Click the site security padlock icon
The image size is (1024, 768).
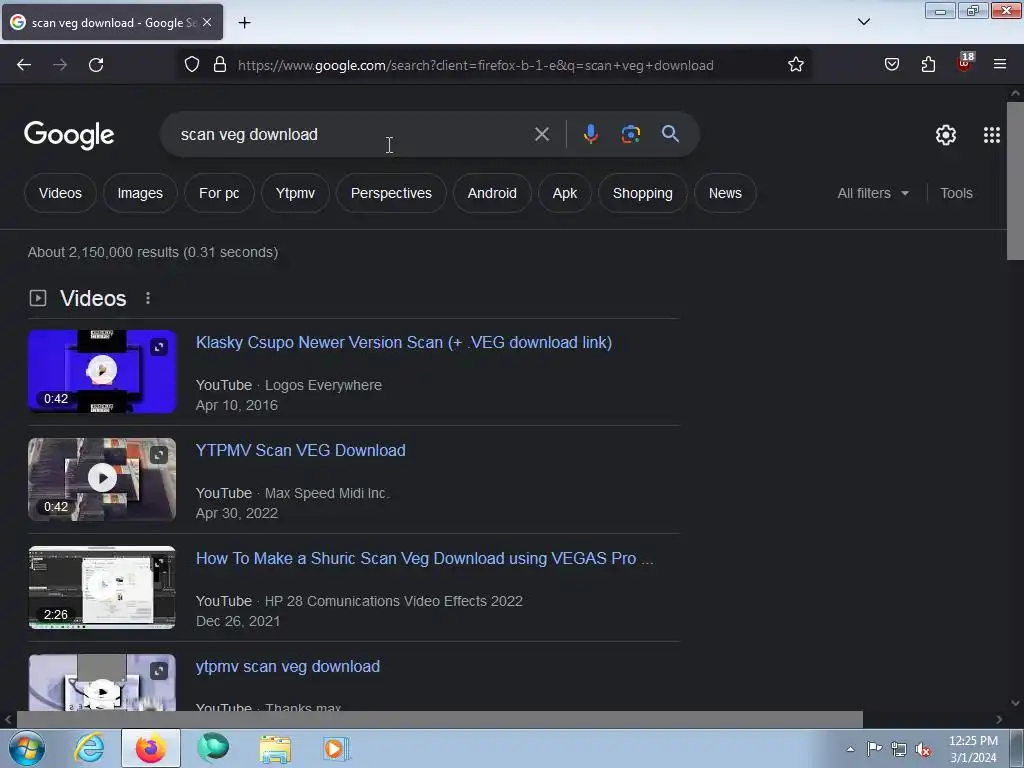220,65
